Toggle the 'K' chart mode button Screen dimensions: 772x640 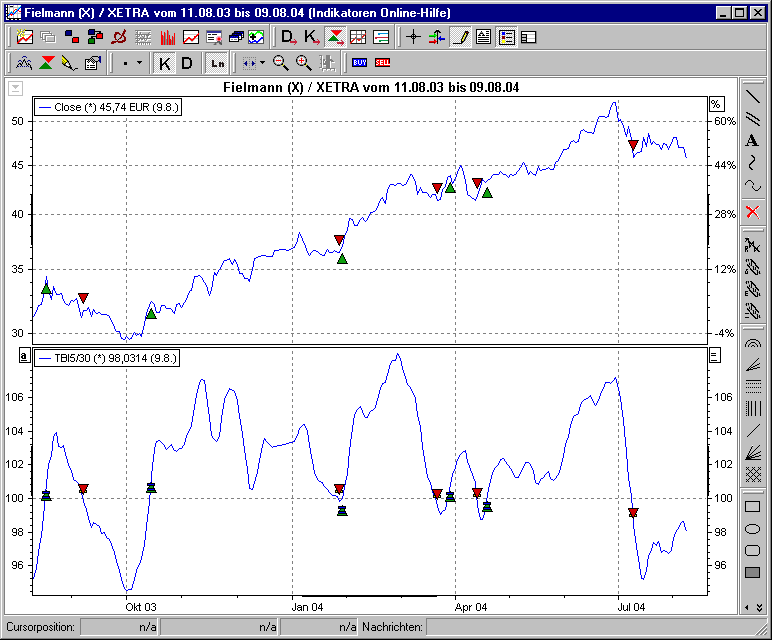tap(165, 63)
